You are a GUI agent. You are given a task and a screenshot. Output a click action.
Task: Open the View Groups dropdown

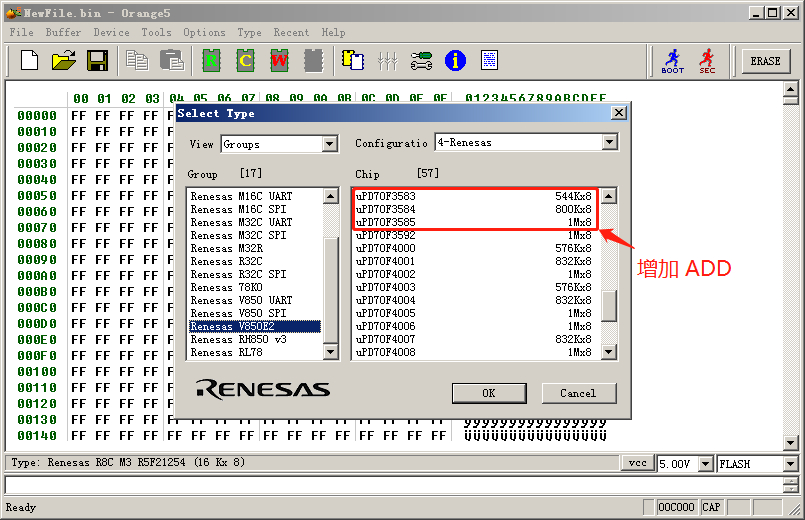[x=330, y=144]
